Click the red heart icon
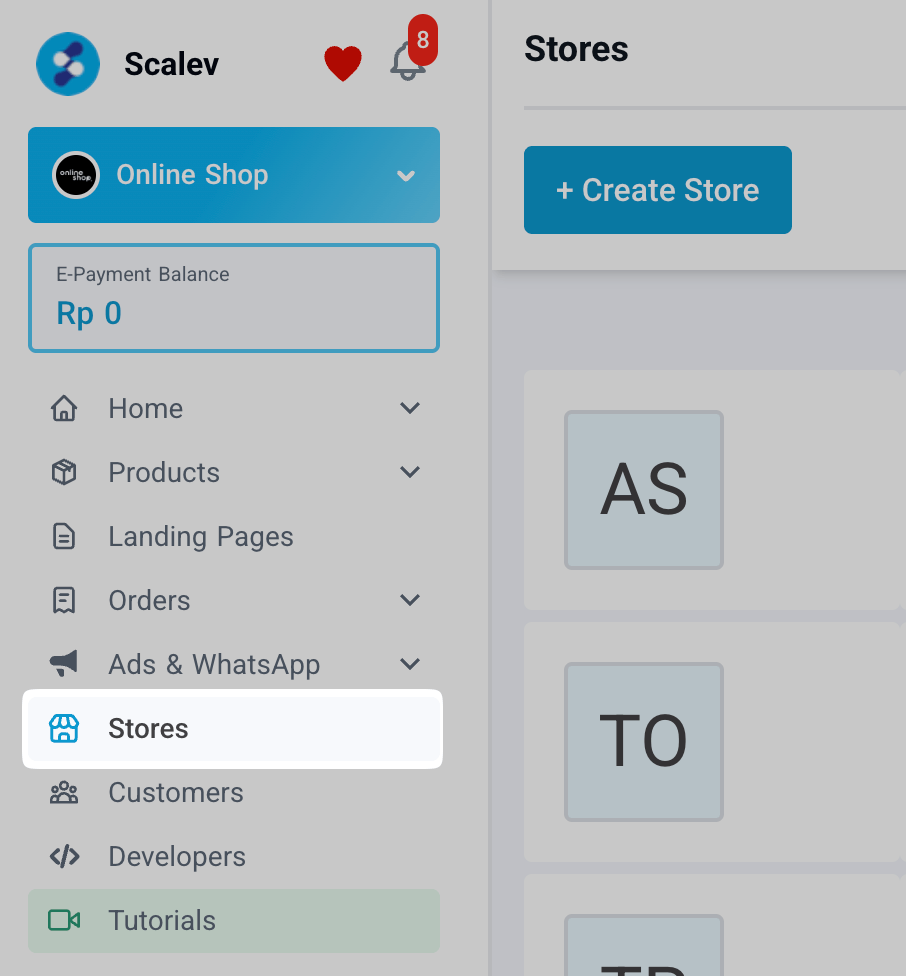Image resolution: width=906 pixels, height=976 pixels. [x=342, y=64]
